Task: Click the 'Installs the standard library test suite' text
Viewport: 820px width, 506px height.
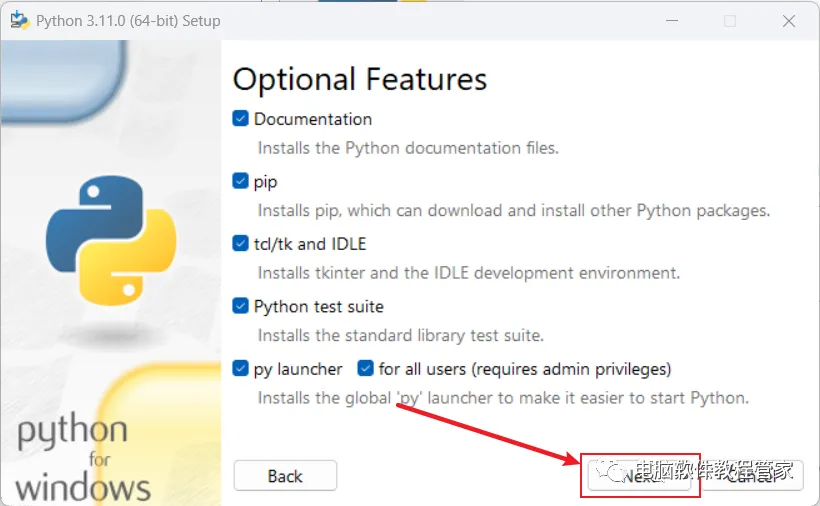Action: pyautogui.click(x=401, y=336)
